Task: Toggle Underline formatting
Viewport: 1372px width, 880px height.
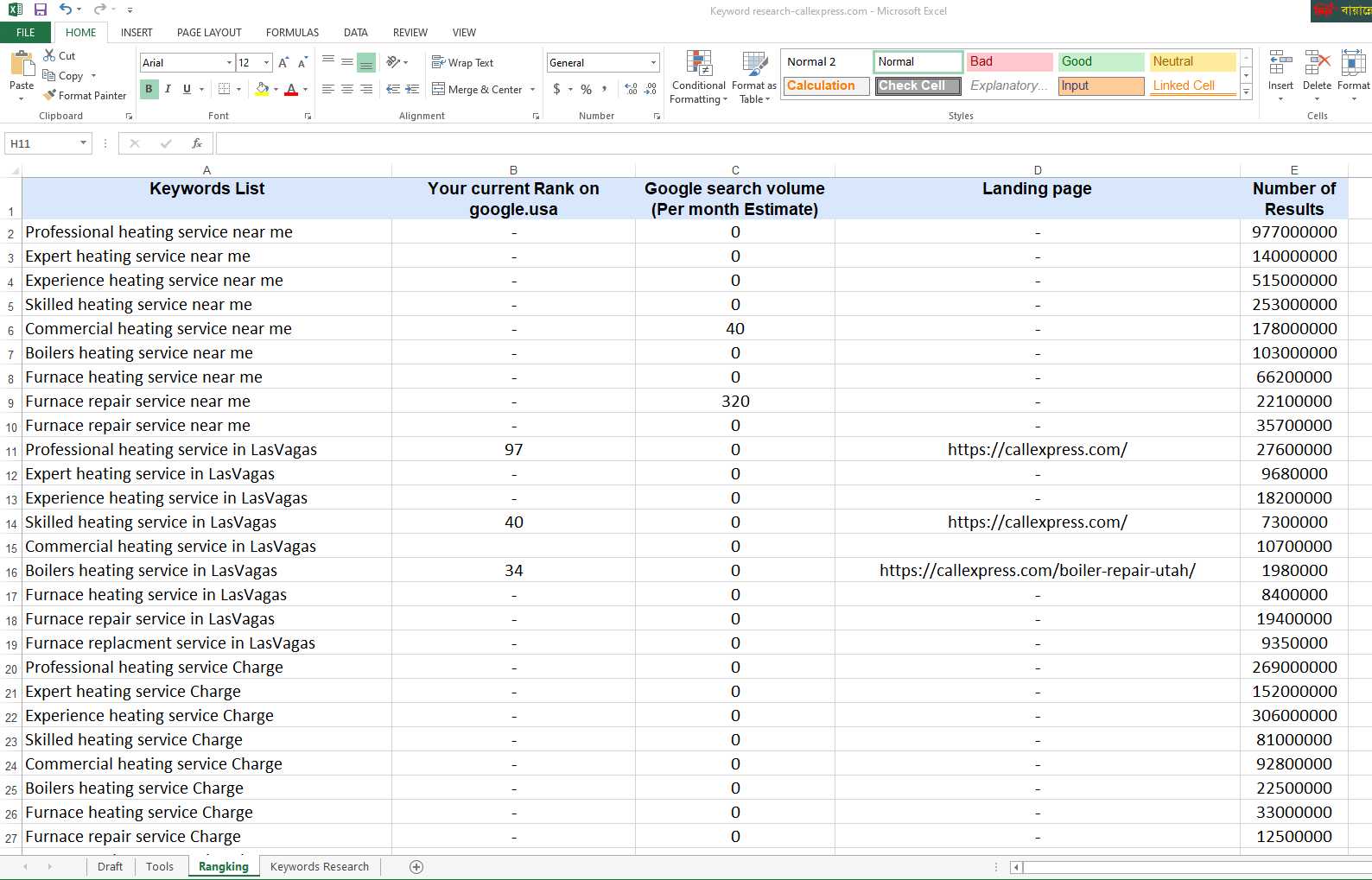Action: pyautogui.click(x=187, y=89)
